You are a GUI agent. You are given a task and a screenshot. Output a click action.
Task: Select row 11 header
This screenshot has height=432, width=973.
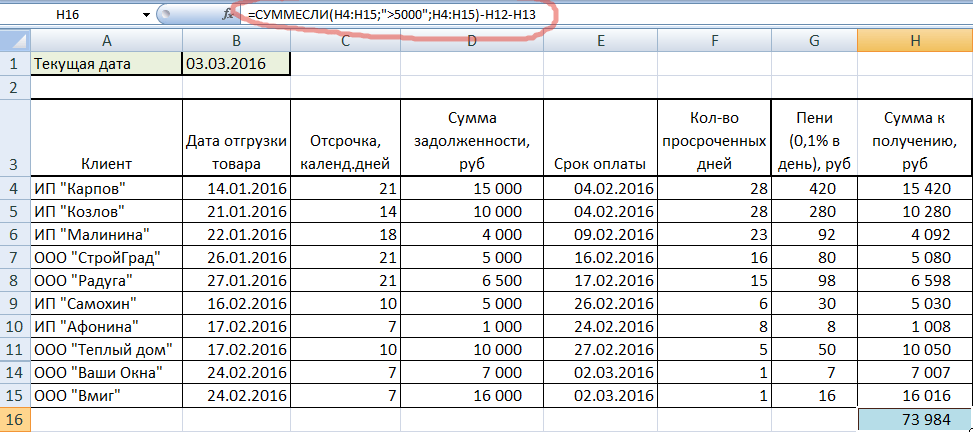(x=15, y=349)
